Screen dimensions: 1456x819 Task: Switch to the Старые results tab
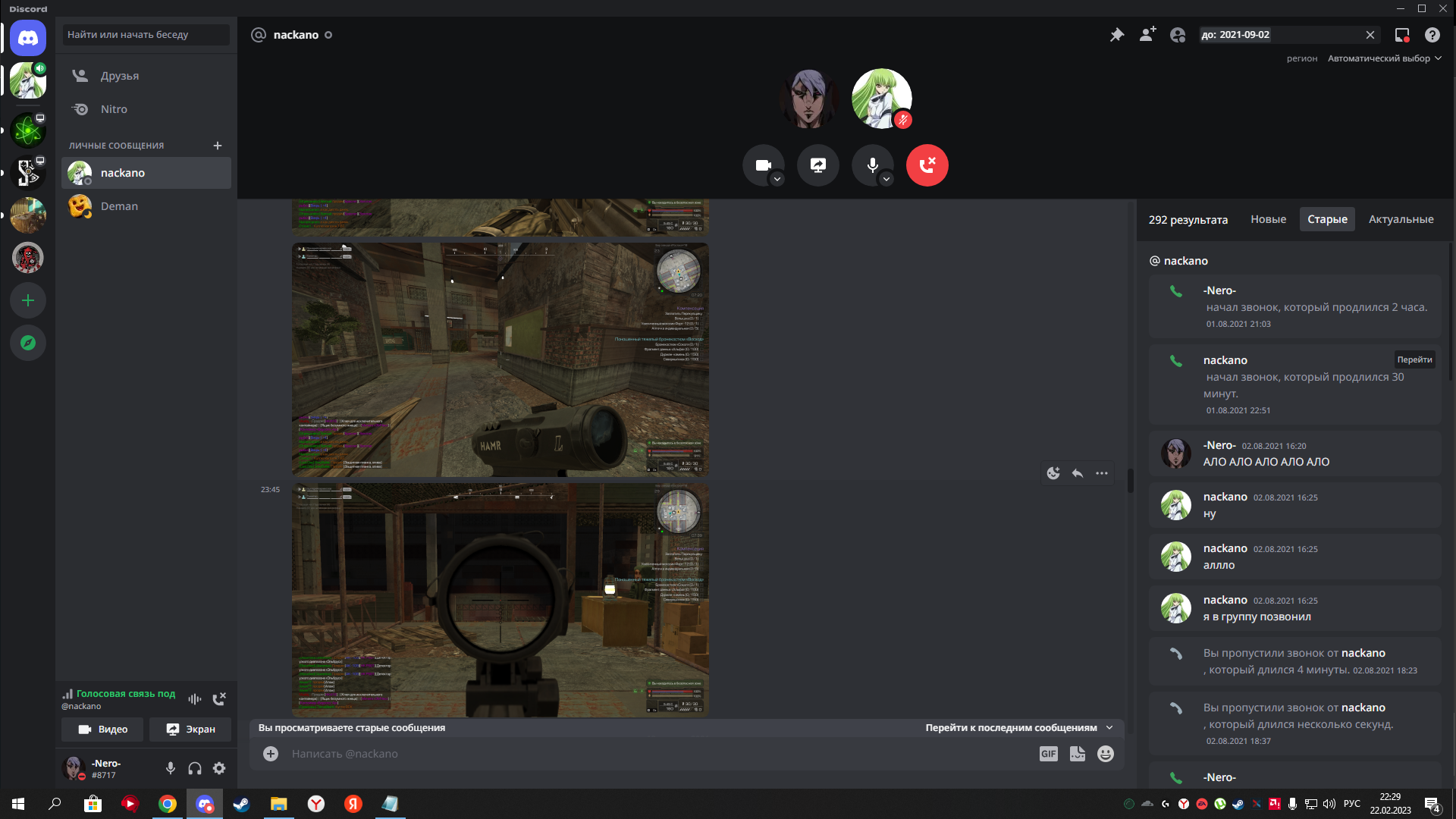point(1327,219)
